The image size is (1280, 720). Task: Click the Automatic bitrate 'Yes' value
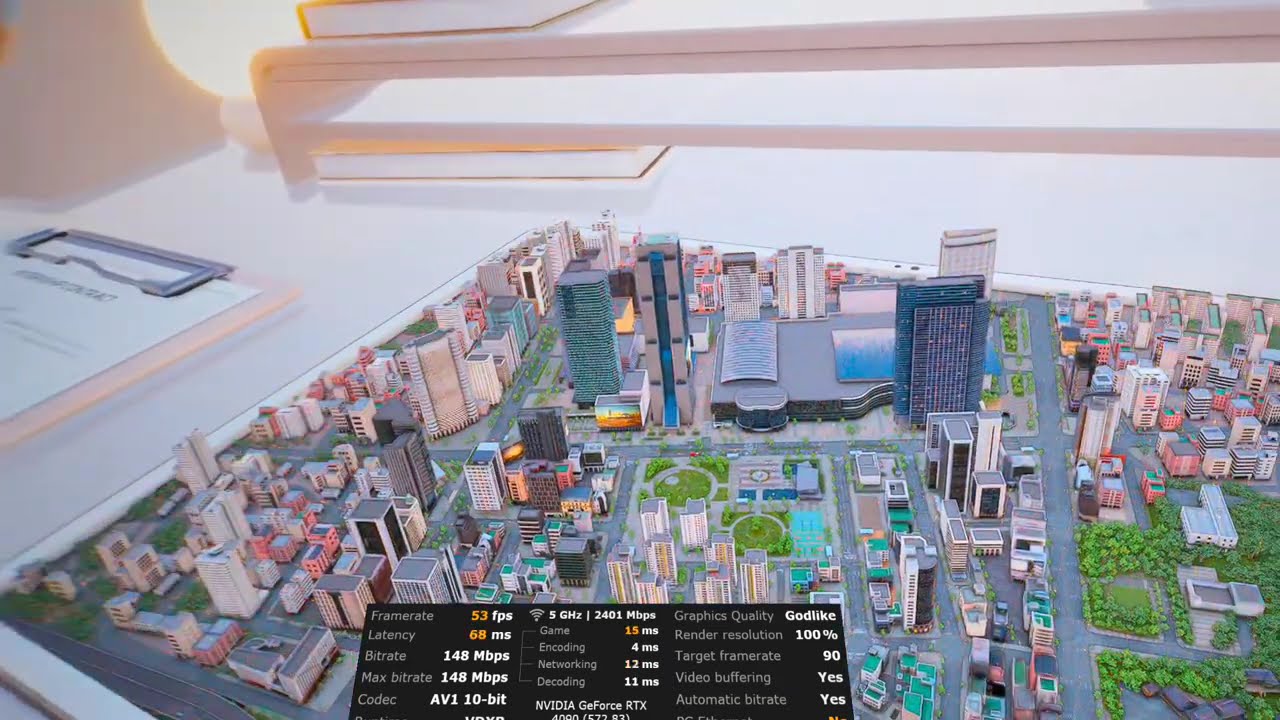click(x=833, y=700)
